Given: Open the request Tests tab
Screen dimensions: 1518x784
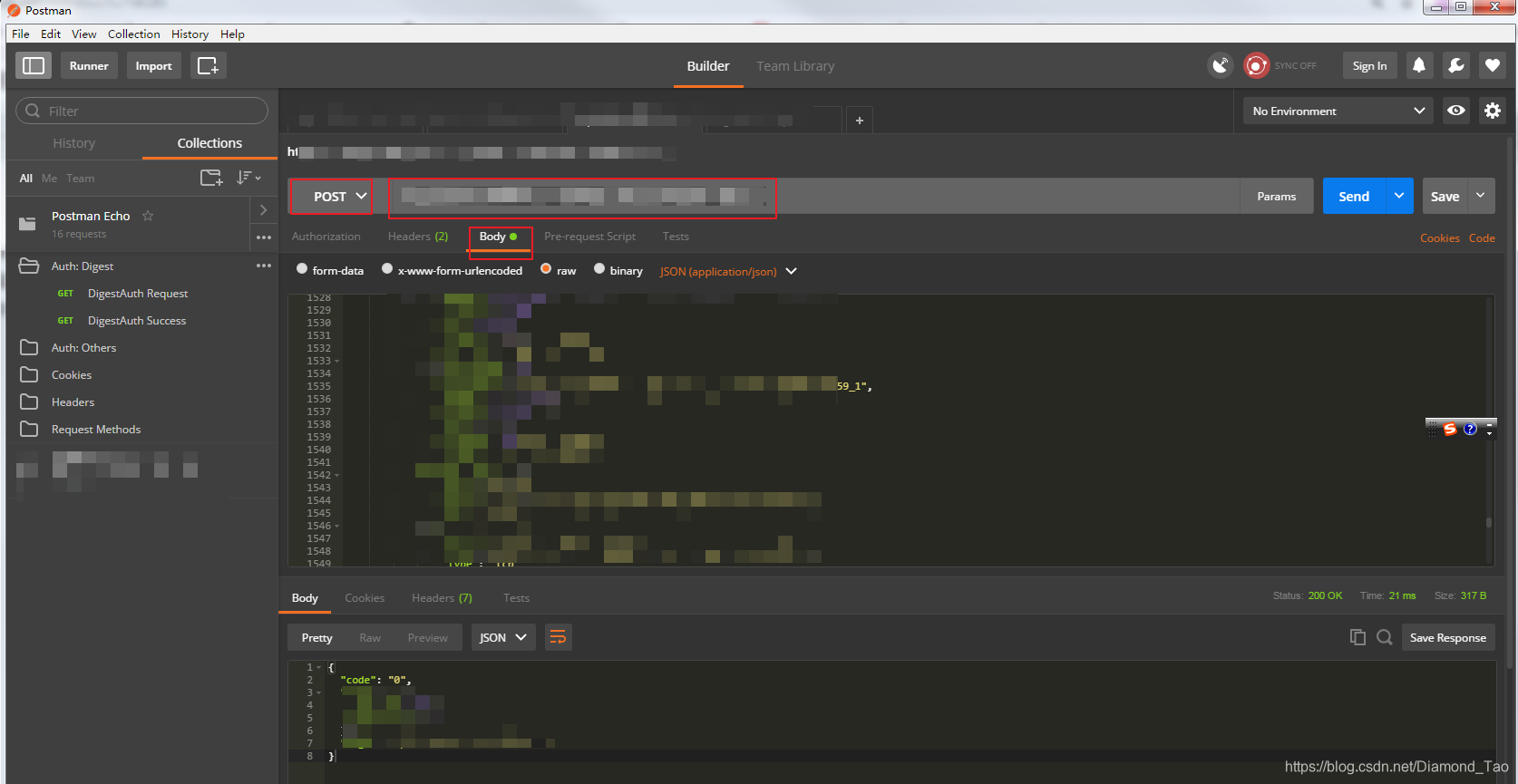Looking at the screenshot, I should coord(676,237).
